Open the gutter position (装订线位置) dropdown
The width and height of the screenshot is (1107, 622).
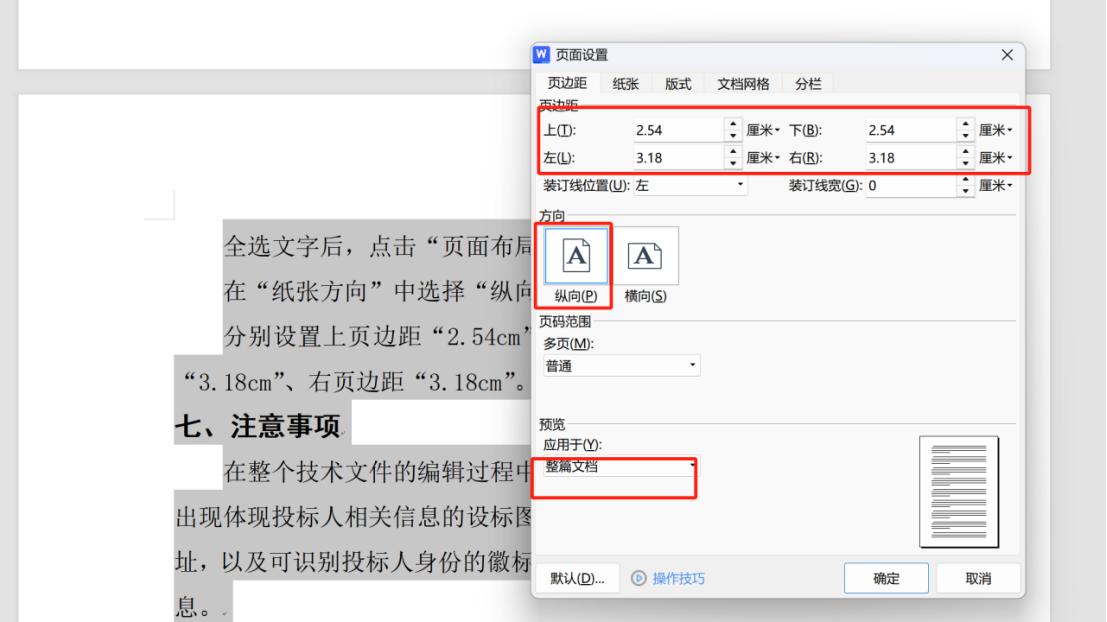740,185
